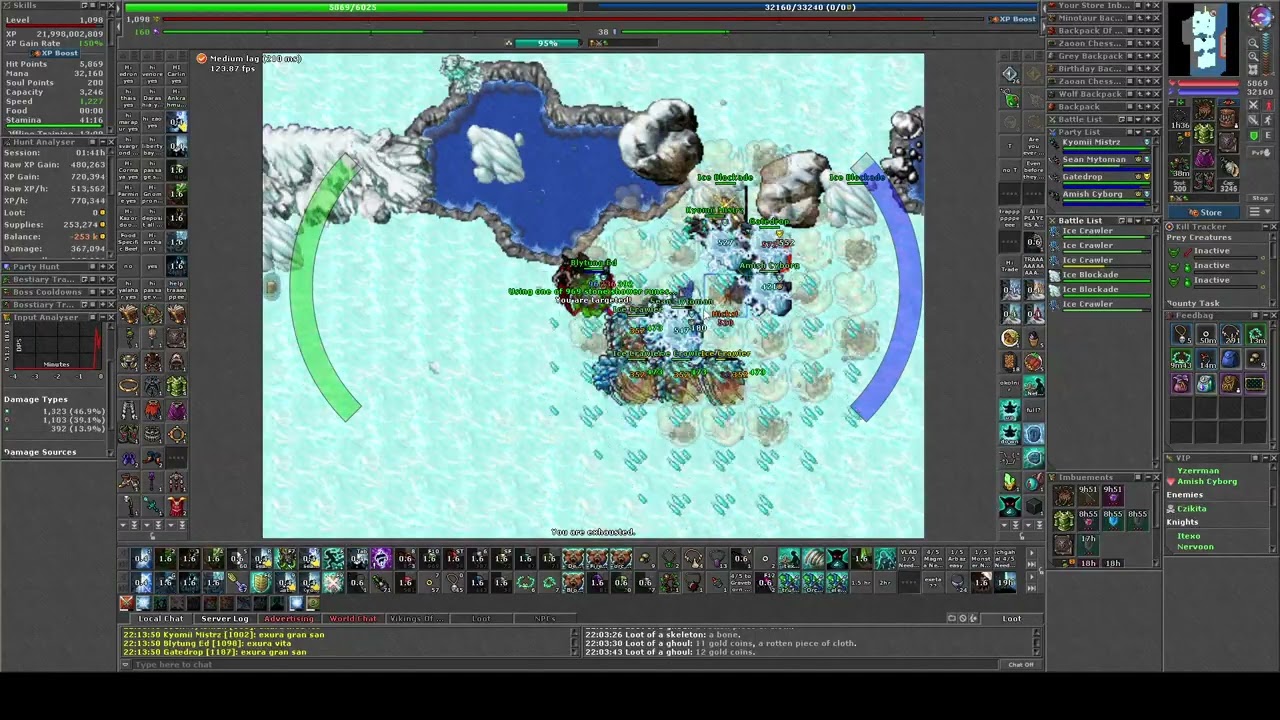Select the Loot tab in the right chat pane

1012,618
